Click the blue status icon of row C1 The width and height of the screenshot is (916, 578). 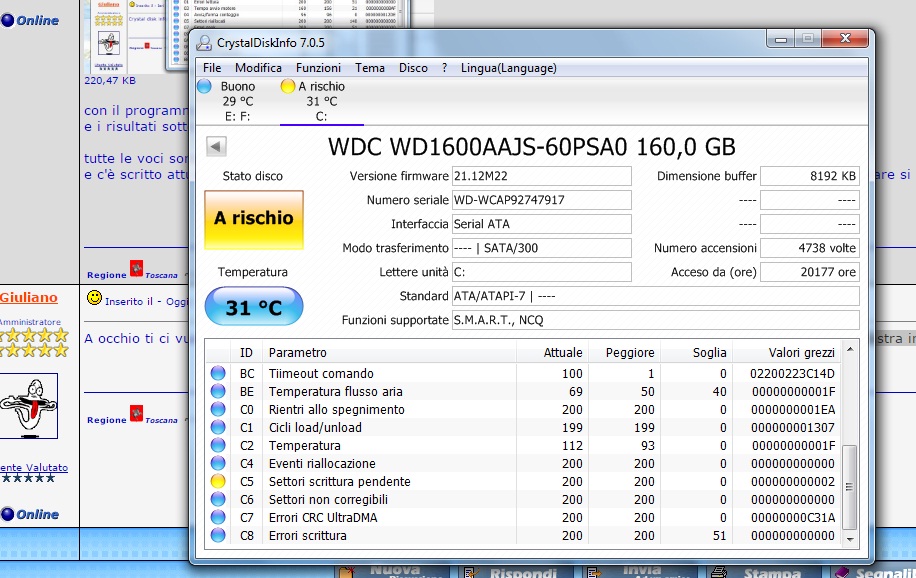click(218, 427)
